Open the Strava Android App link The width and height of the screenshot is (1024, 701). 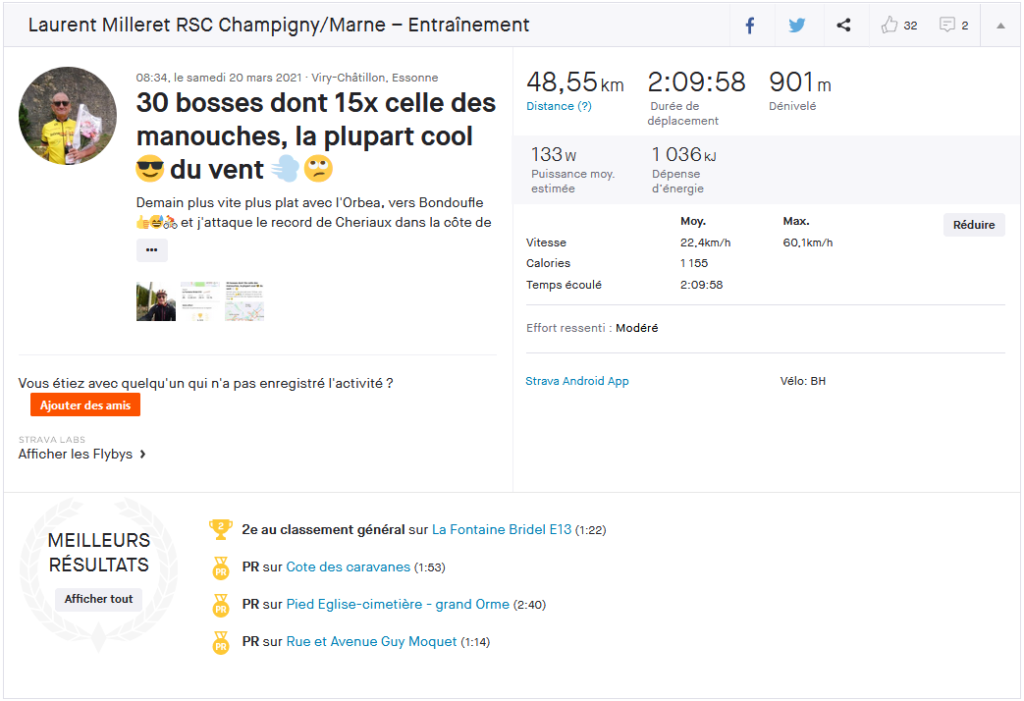tap(577, 381)
